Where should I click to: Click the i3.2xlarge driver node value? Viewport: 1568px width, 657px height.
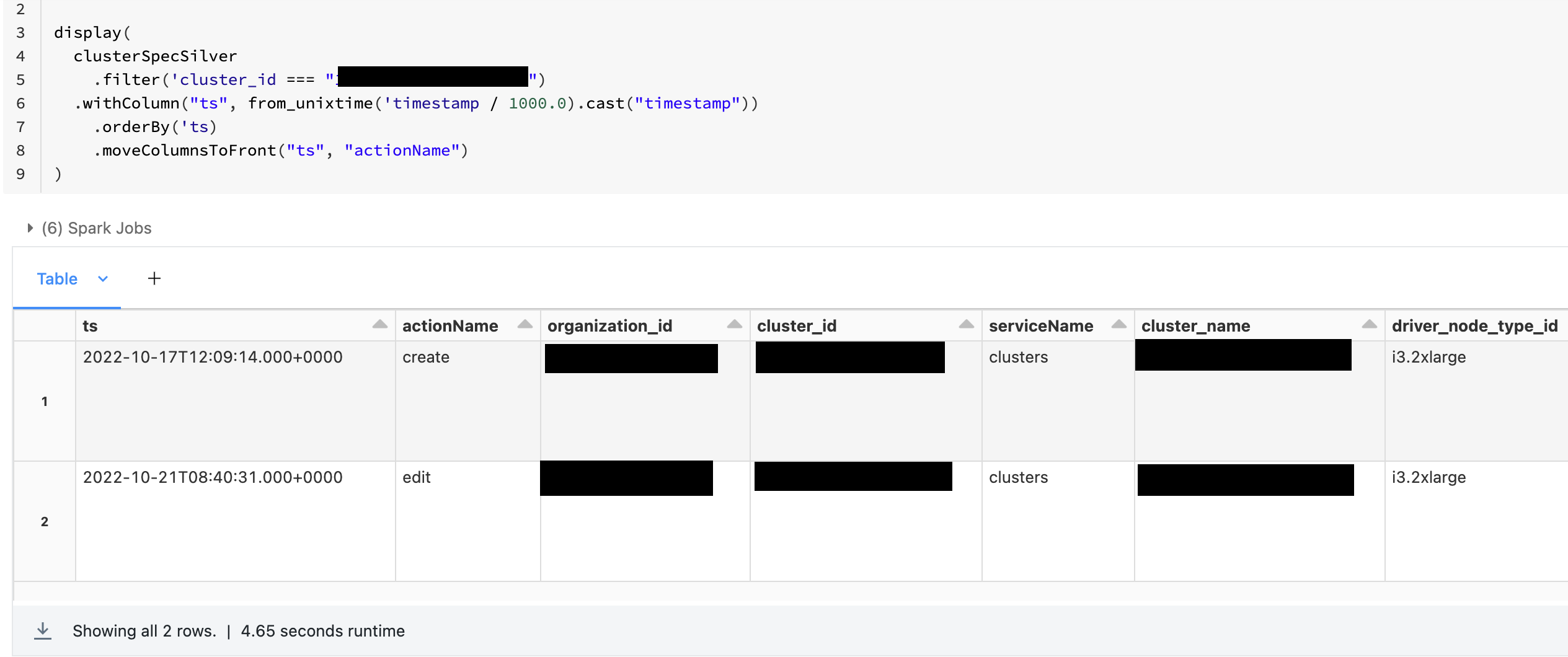click(x=1428, y=357)
